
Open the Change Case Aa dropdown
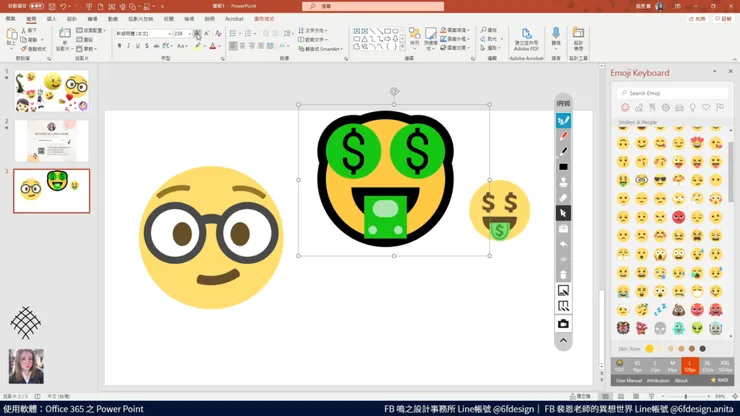coord(182,46)
